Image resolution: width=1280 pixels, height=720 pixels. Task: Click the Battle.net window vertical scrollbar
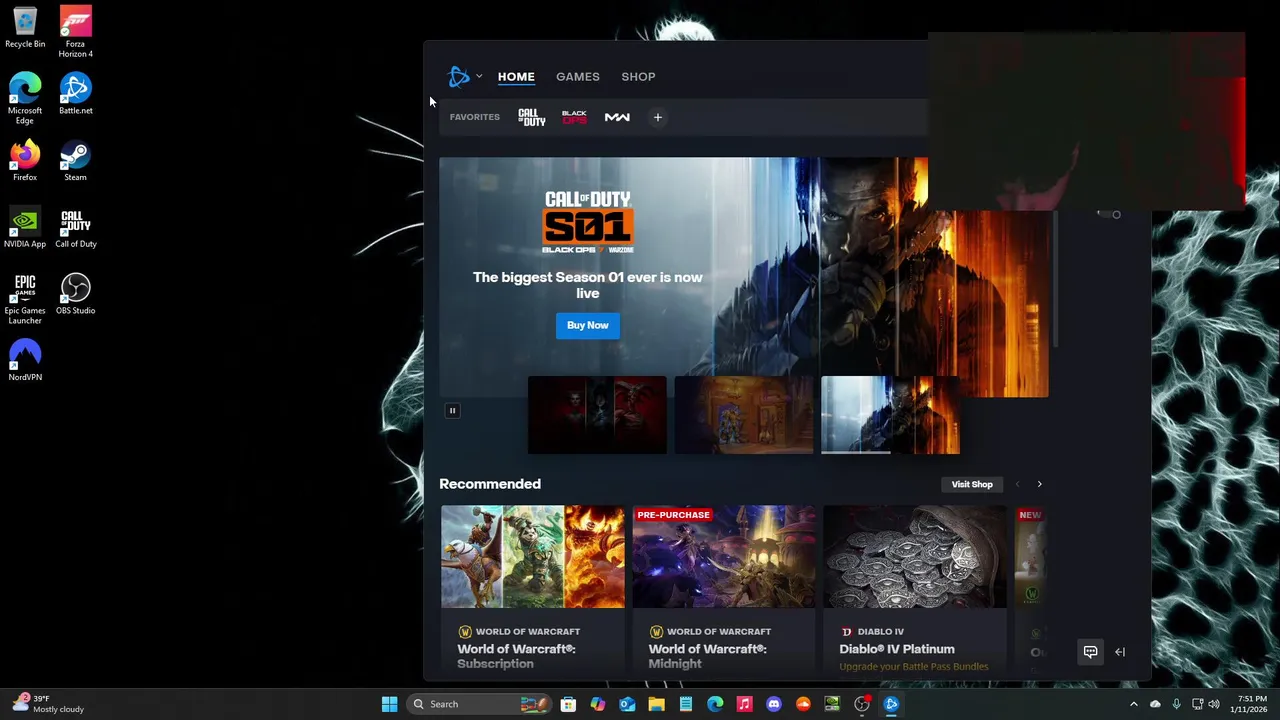point(1055,280)
